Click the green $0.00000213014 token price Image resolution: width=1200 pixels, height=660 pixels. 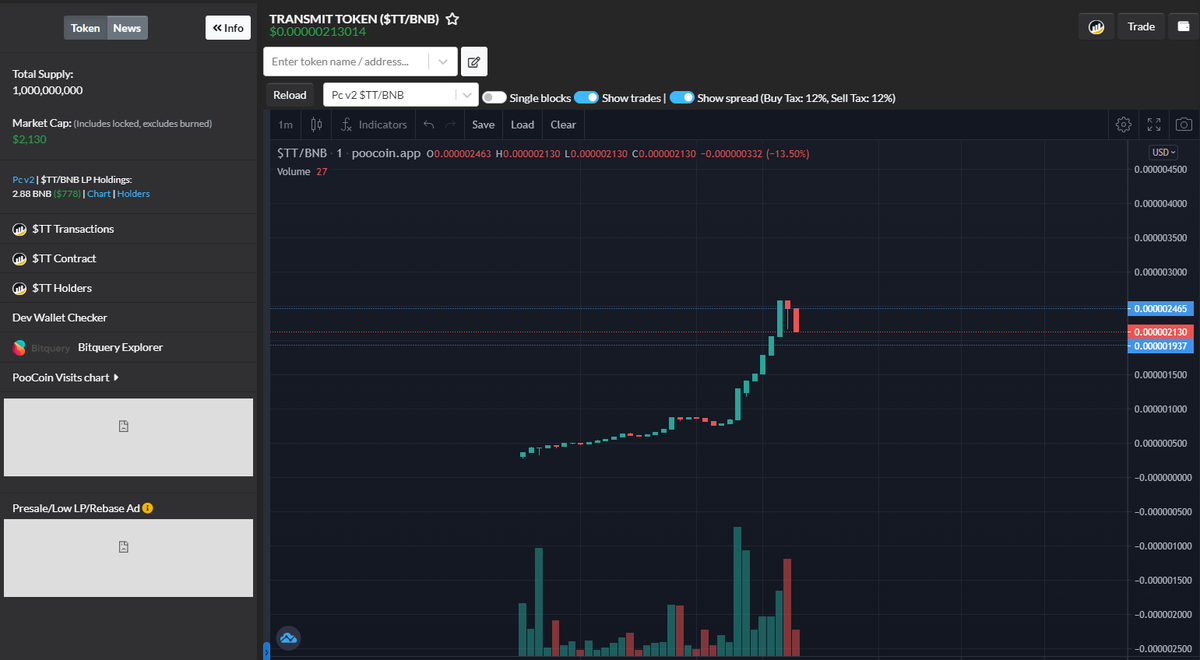318,32
